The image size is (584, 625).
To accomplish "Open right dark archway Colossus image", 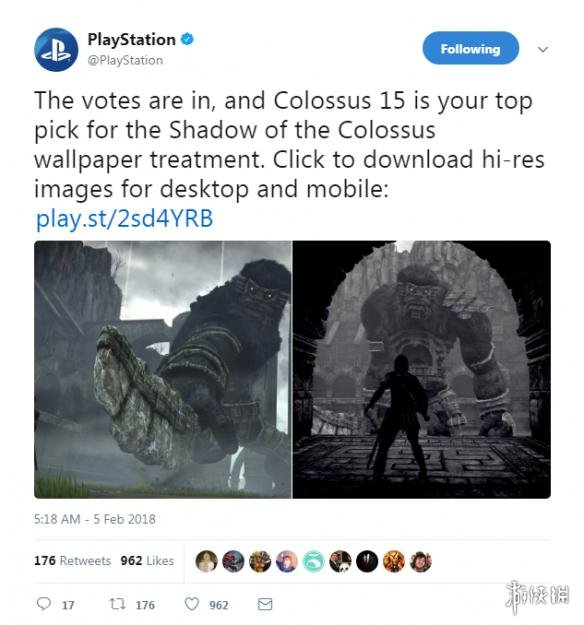I will pyautogui.click(x=422, y=369).
